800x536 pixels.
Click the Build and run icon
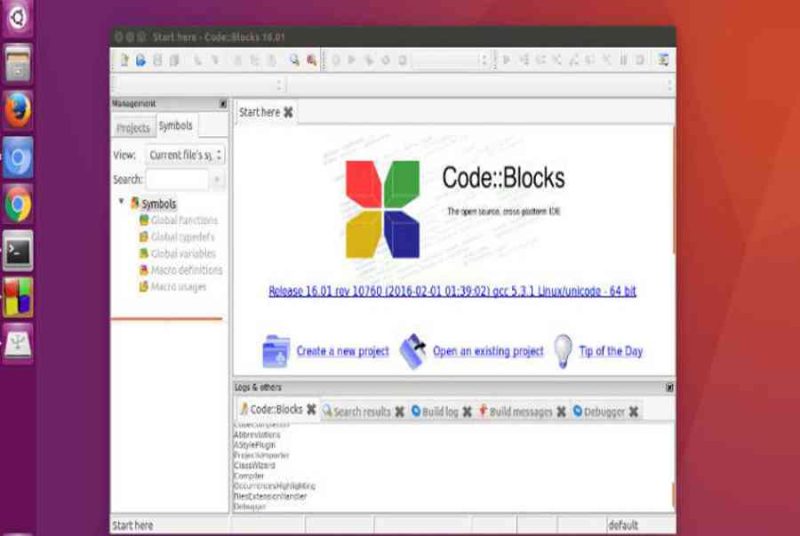tap(369, 60)
